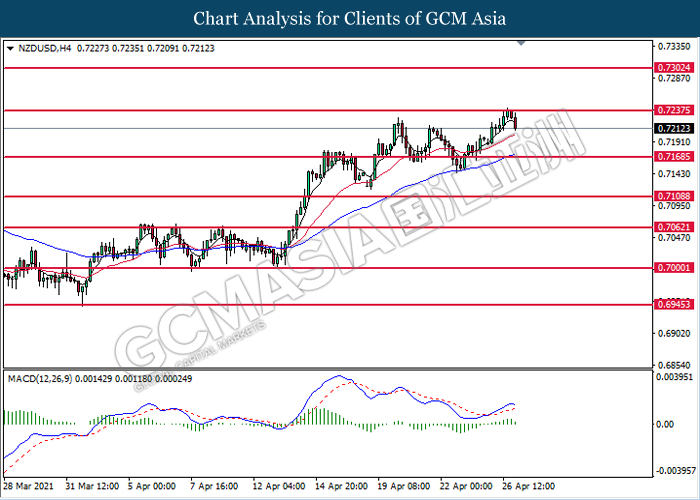This screenshot has width=700, height=500.
Task: Select the 0.71685 price level label
Action: [674, 156]
